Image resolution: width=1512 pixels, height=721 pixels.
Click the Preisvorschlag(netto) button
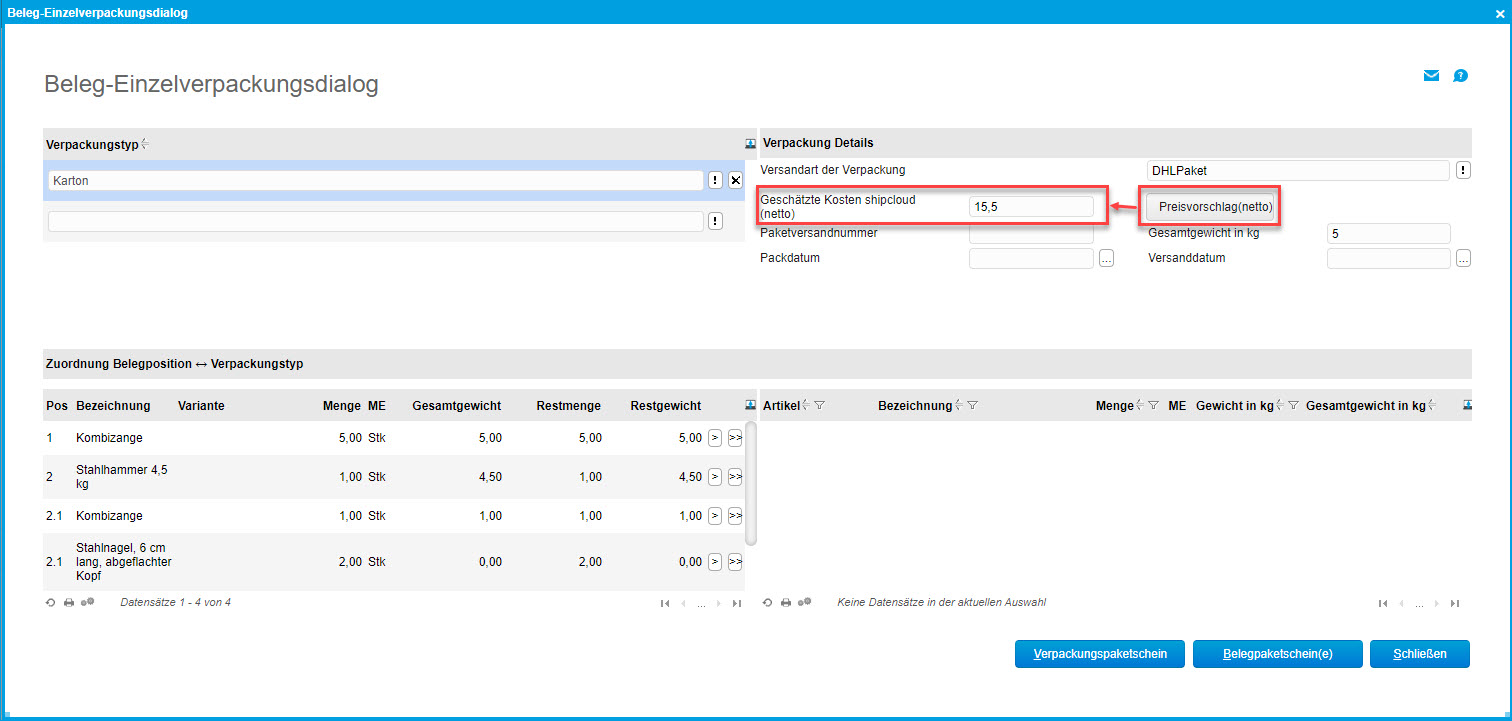pos(1210,207)
